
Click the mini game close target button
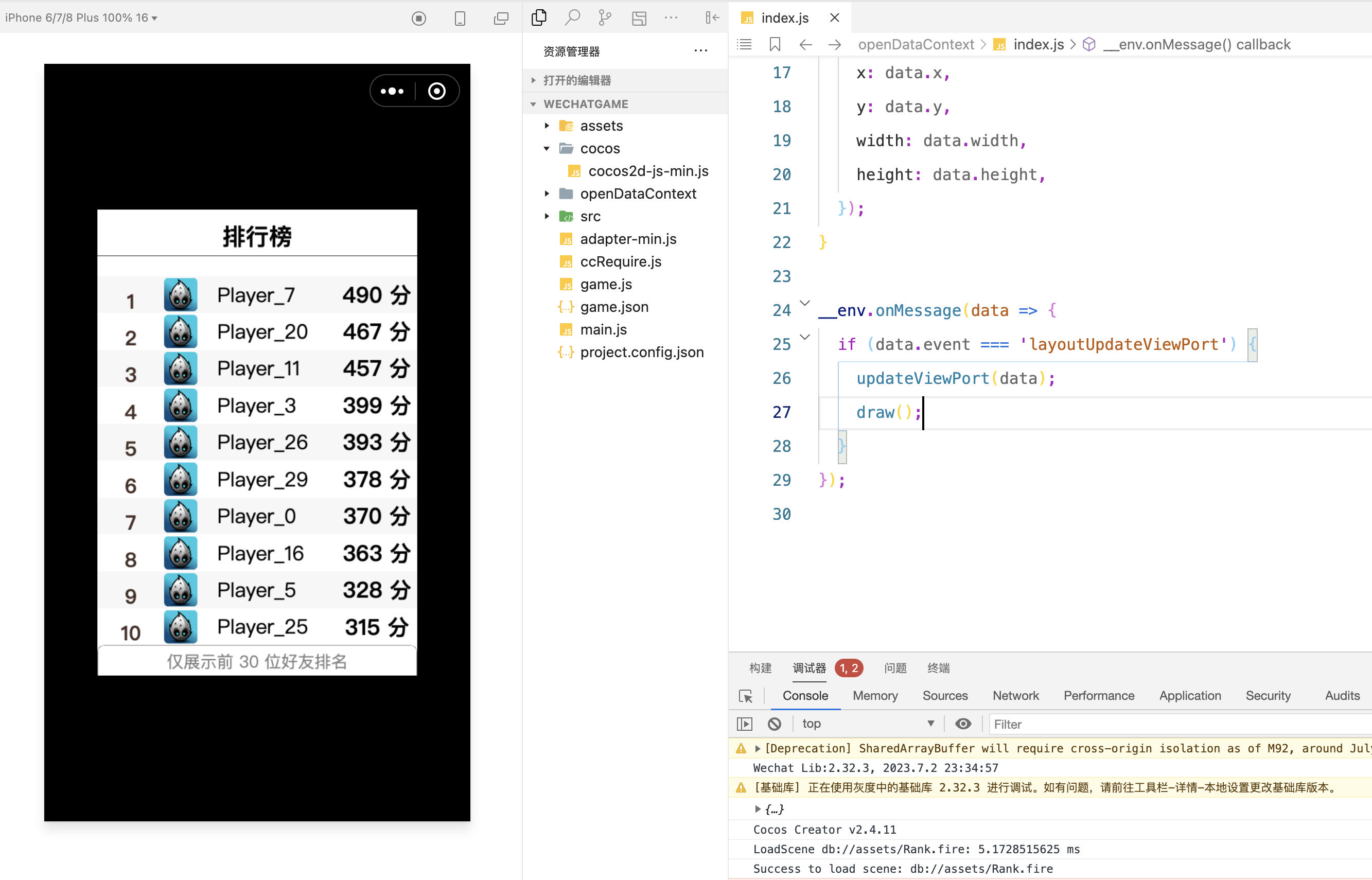coord(437,91)
